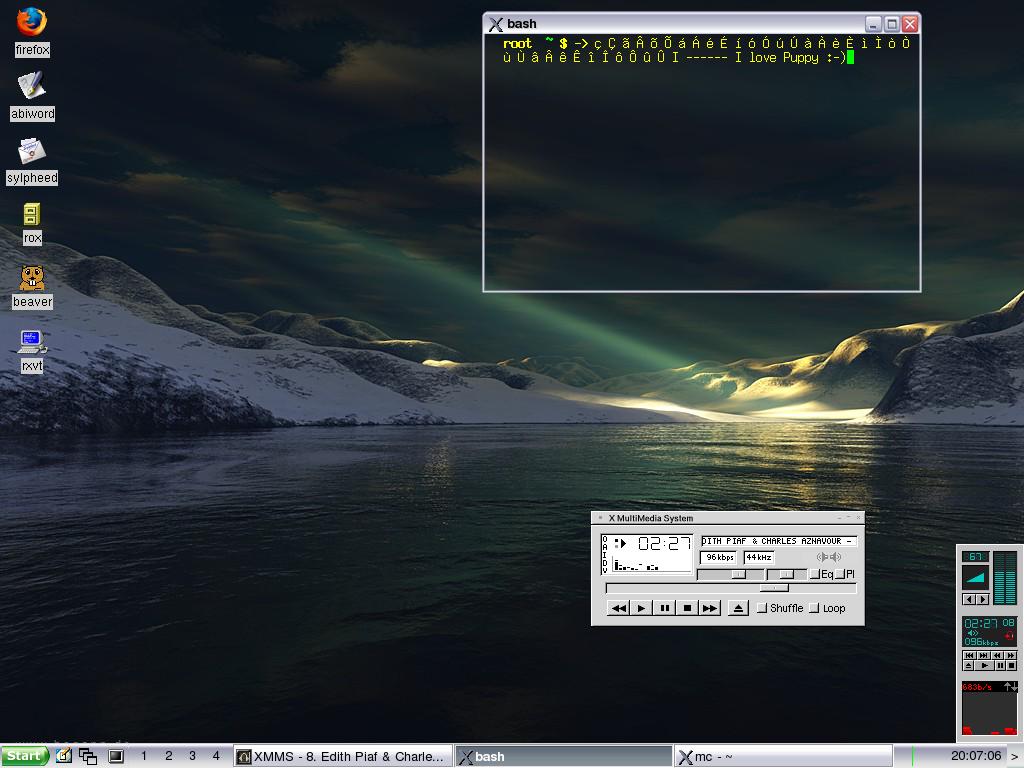
Task: Click the XMMS song position seek bar
Action: pyautogui.click(x=731, y=588)
